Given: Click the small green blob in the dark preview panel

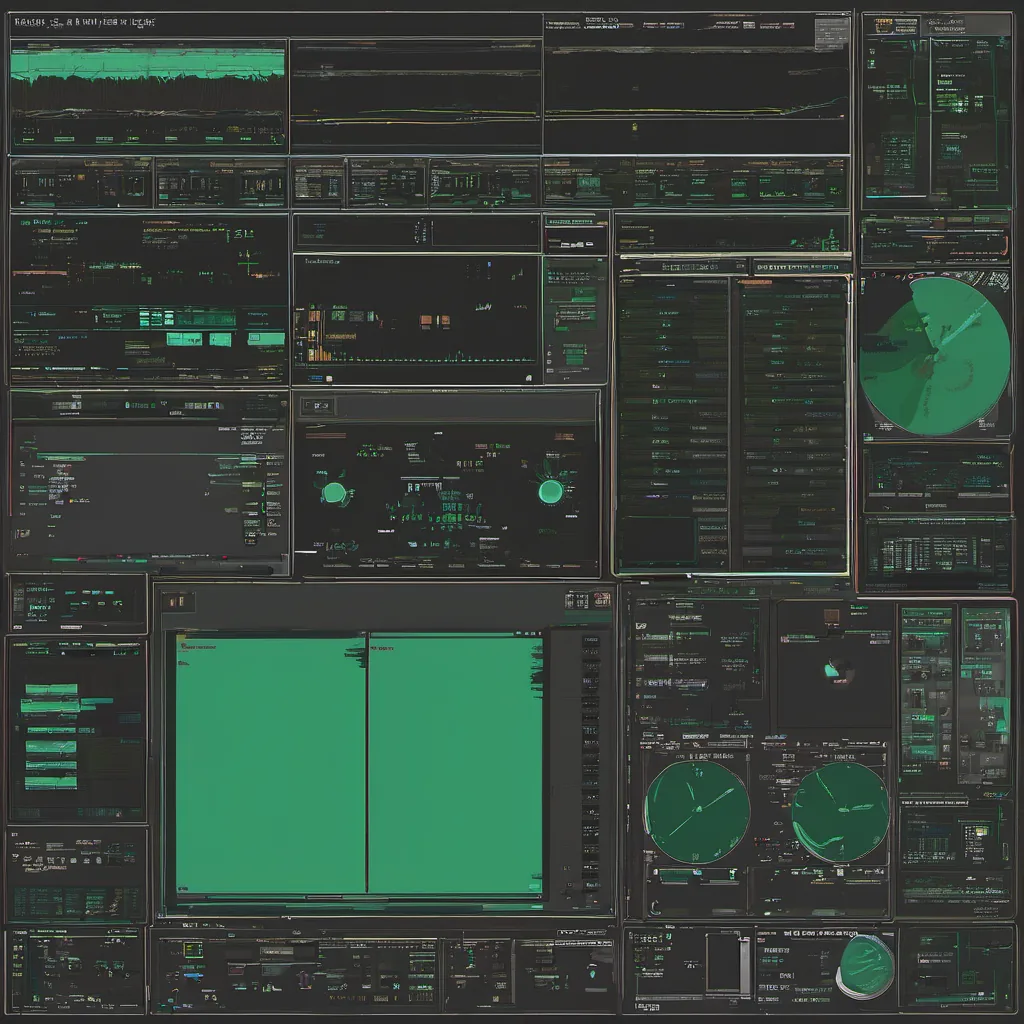Looking at the screenshot, I should [x=832, y=671].
